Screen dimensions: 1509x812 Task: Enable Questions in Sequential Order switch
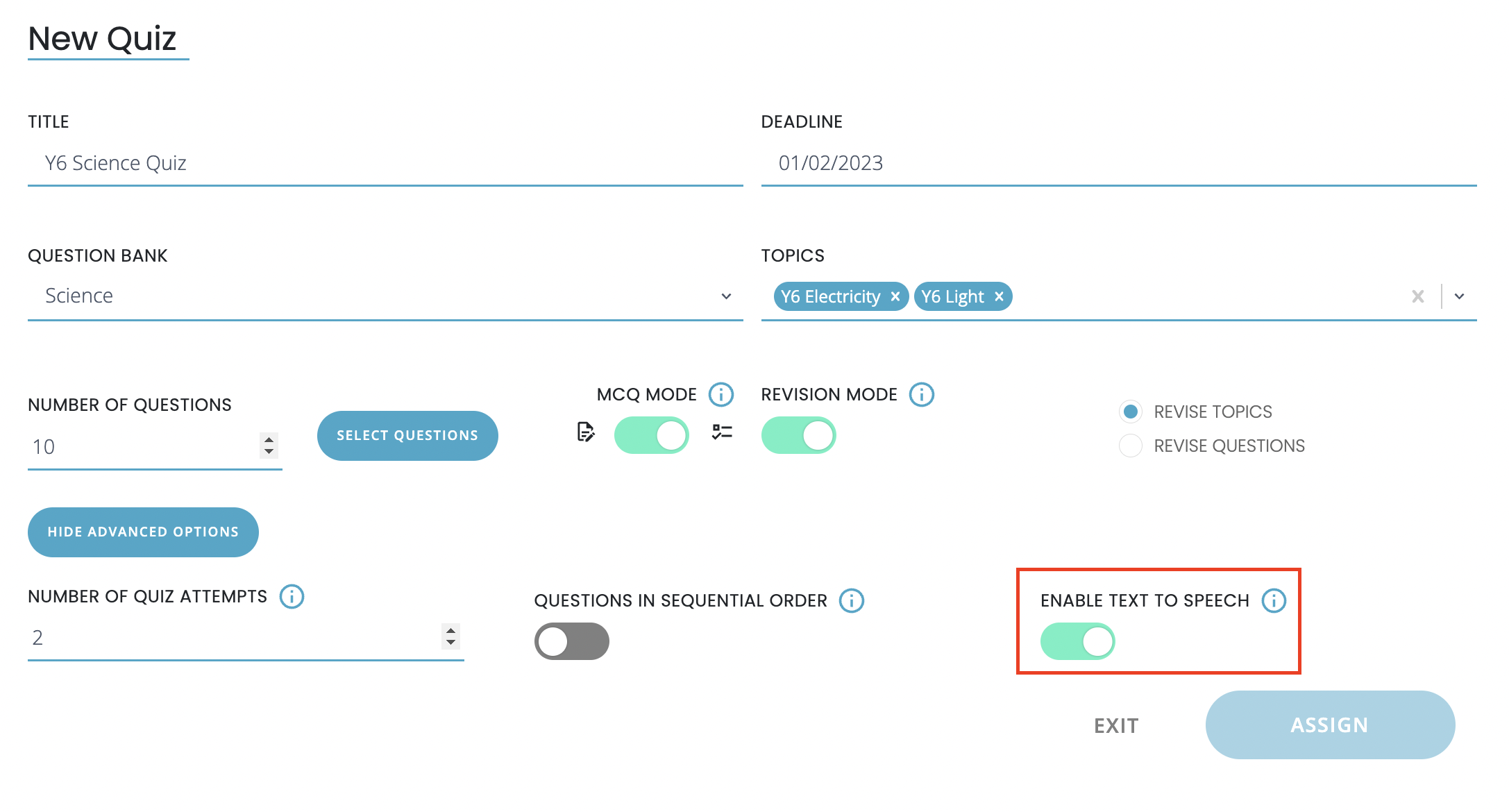pos(571,641)
